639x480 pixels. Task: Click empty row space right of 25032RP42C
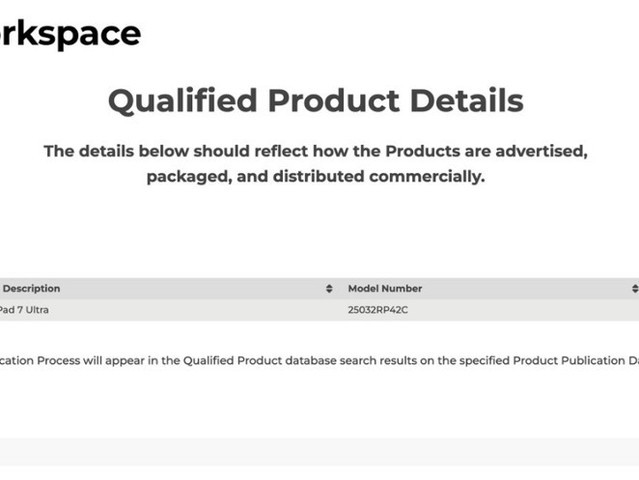click(x=524, y=310)
